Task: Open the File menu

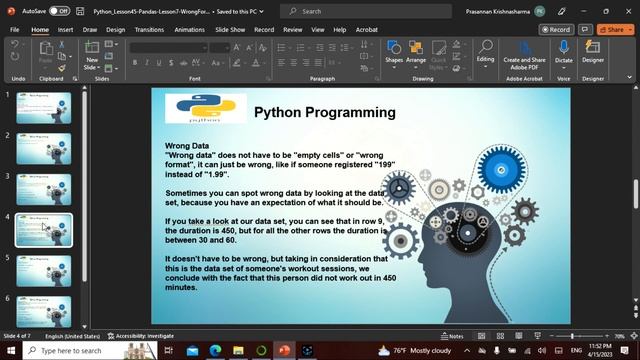Action: (15, 30)
